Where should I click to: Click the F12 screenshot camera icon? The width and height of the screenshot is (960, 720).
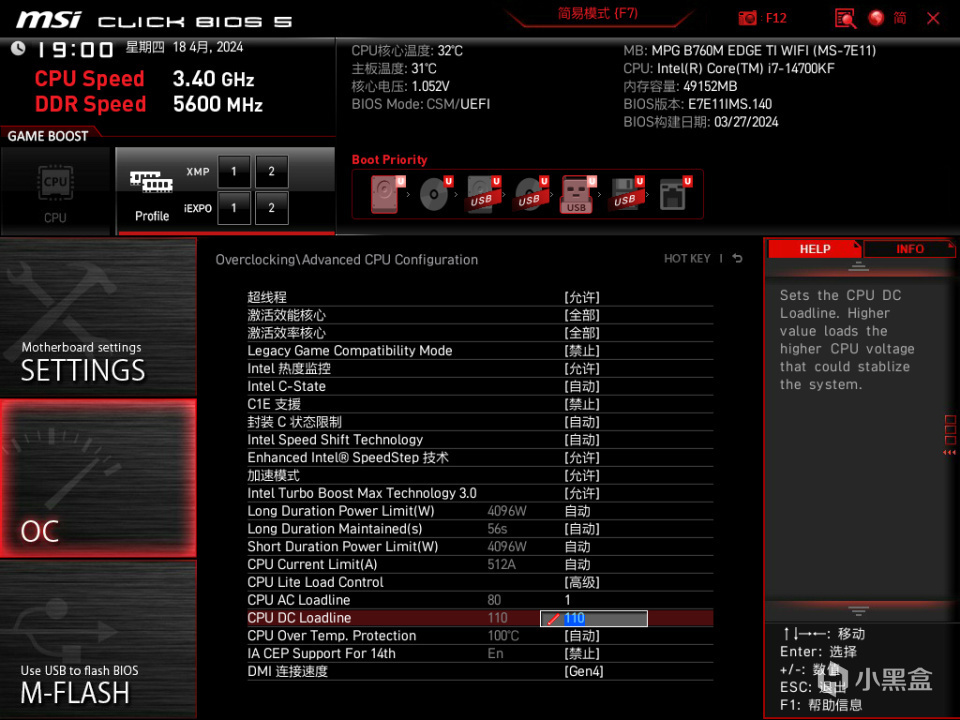pos(747,18)
